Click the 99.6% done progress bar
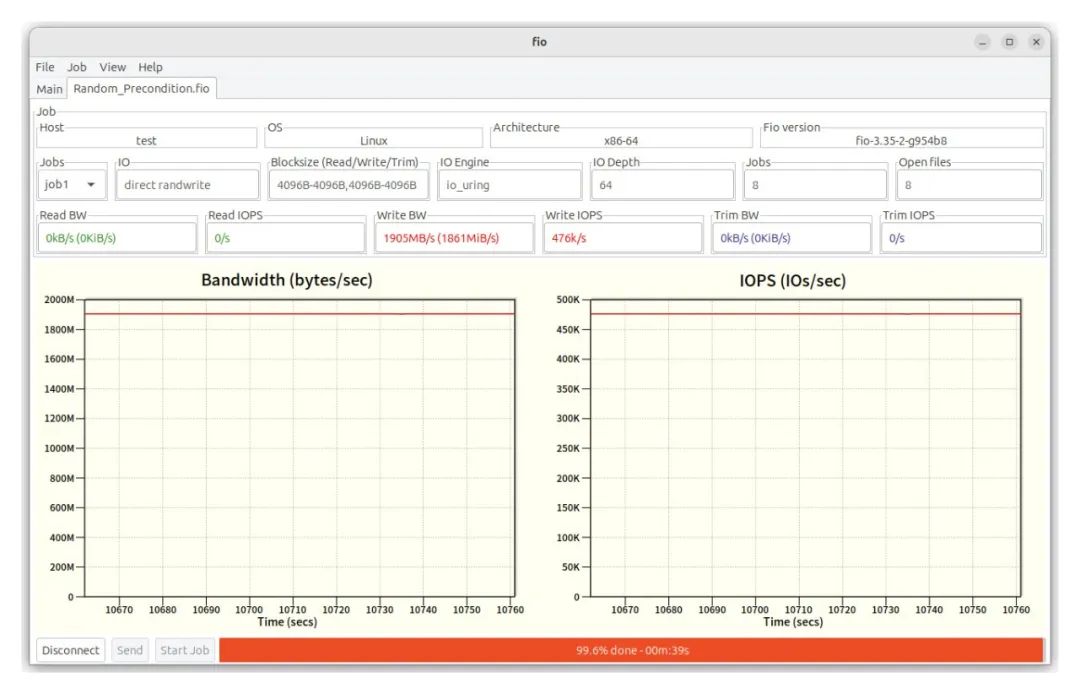1080x694 pixels. (x=632, y=650)
